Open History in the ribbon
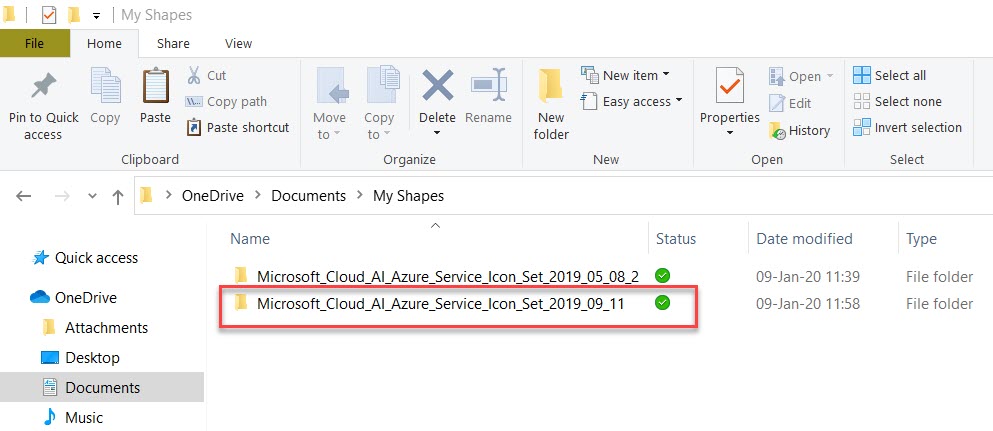 click(x=800, y=130)
